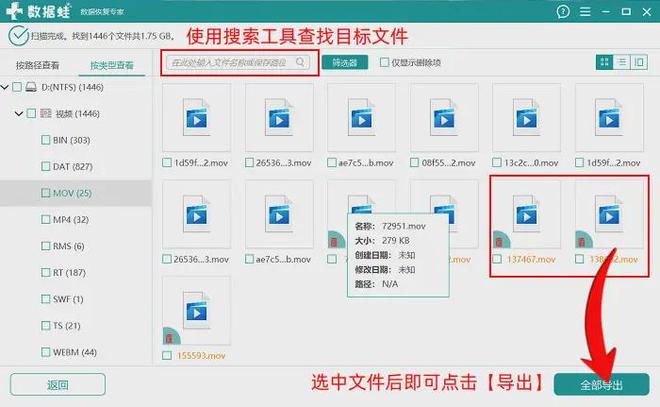Click the 数据蛙 app logo
This screenshot has width=660, height=407.
coord(38,11)
